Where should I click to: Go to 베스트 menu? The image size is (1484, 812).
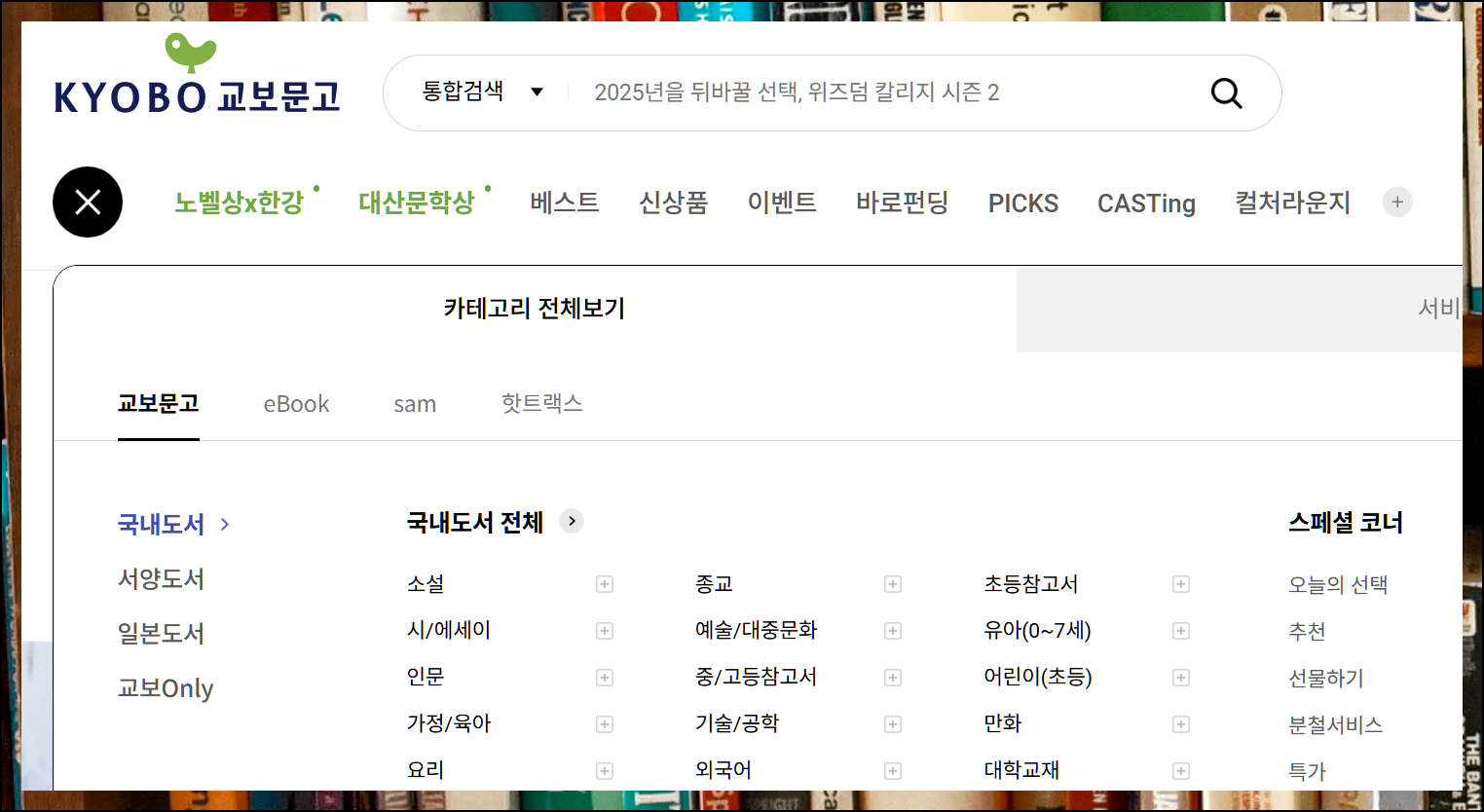(565, 203)
